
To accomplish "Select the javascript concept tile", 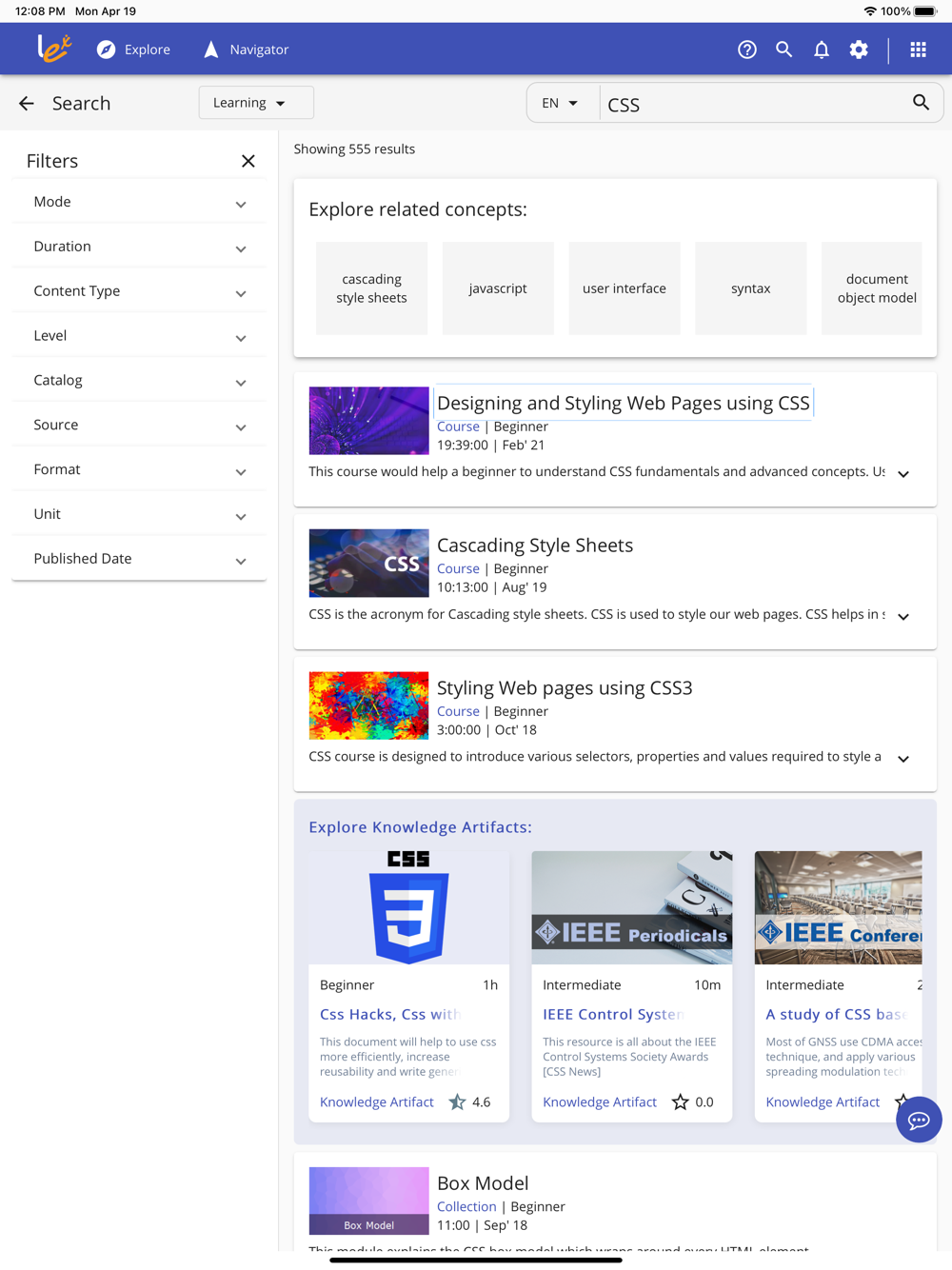I will 498,288.
